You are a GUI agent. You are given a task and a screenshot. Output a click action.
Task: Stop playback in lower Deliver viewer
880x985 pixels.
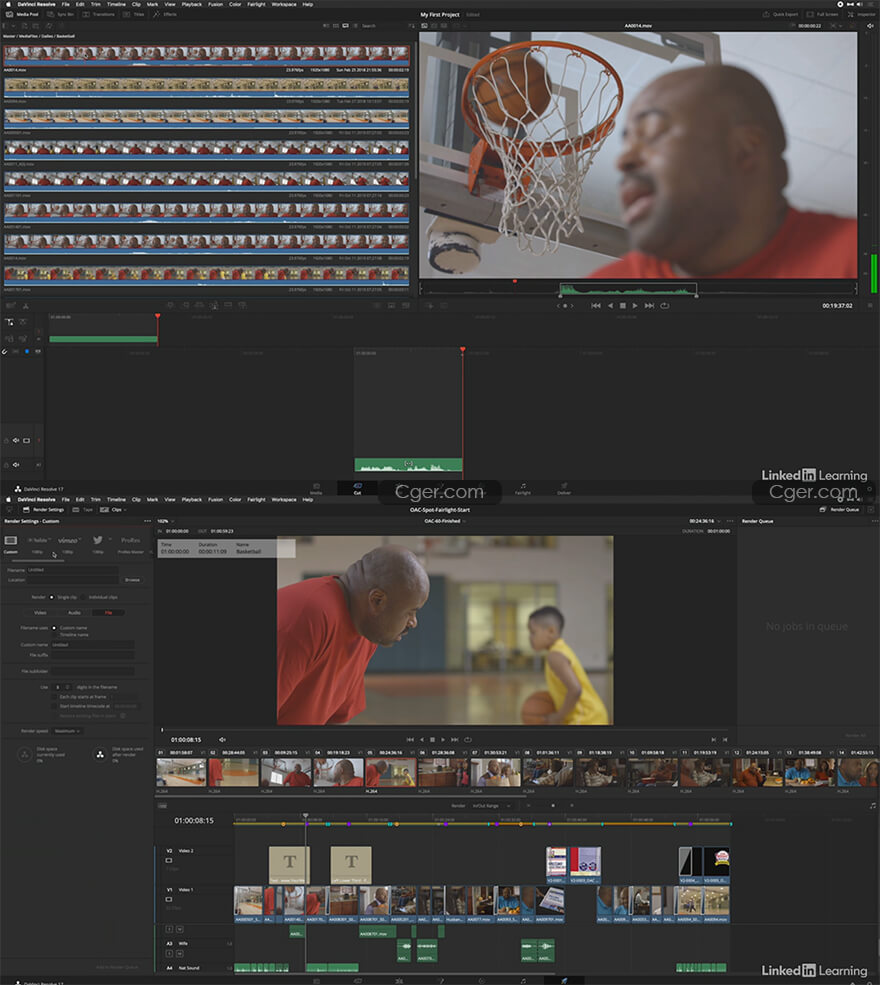[432, 740]
